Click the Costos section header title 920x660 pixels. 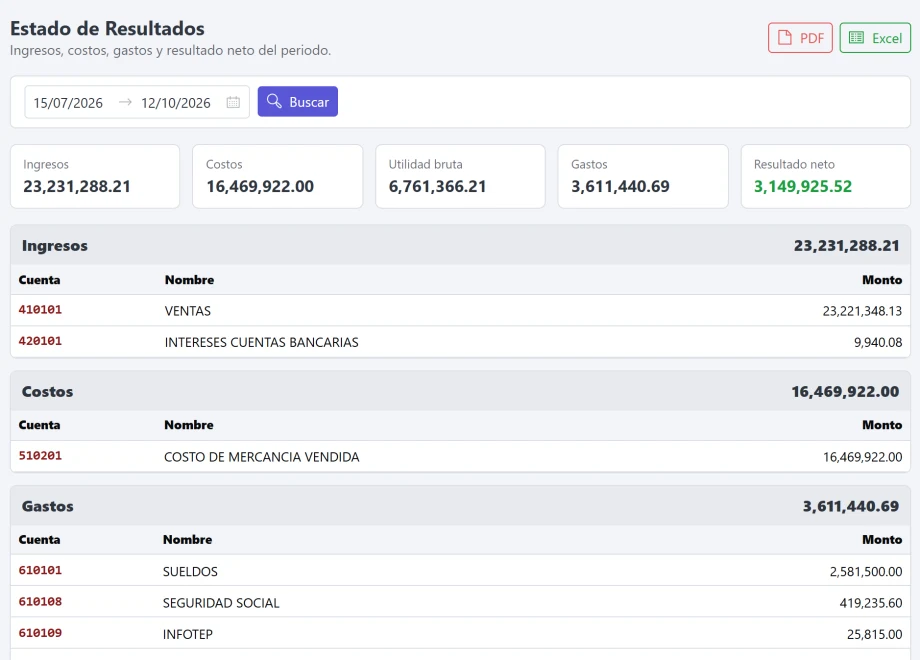(x=48, y=391)
